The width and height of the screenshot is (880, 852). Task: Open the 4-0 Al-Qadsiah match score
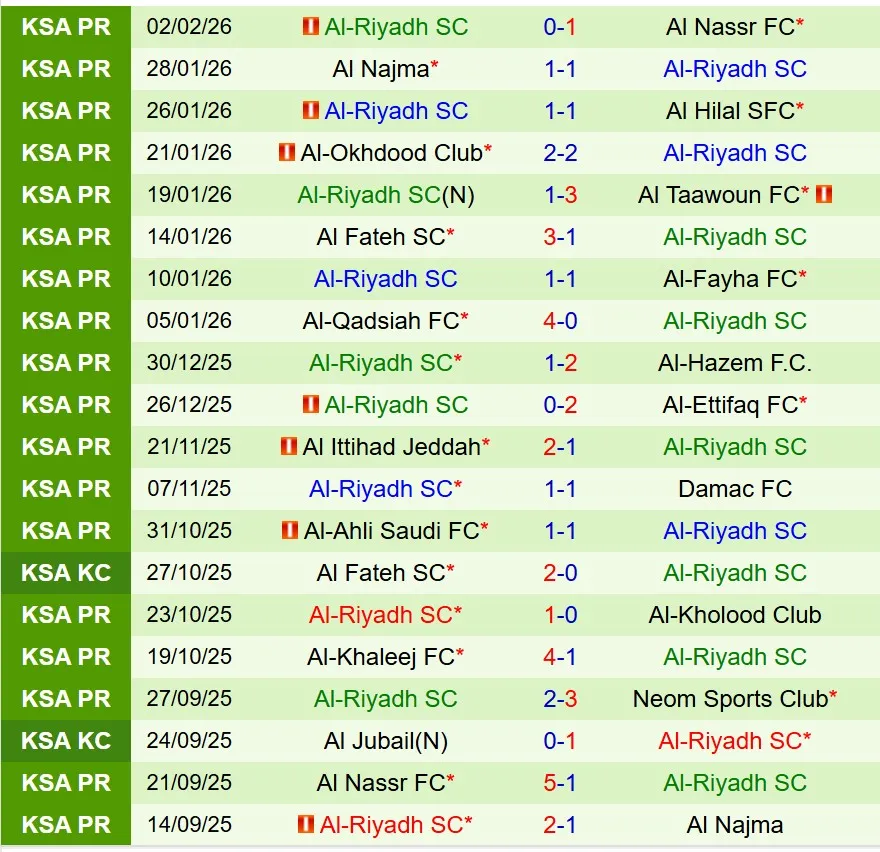coord(560,321)
